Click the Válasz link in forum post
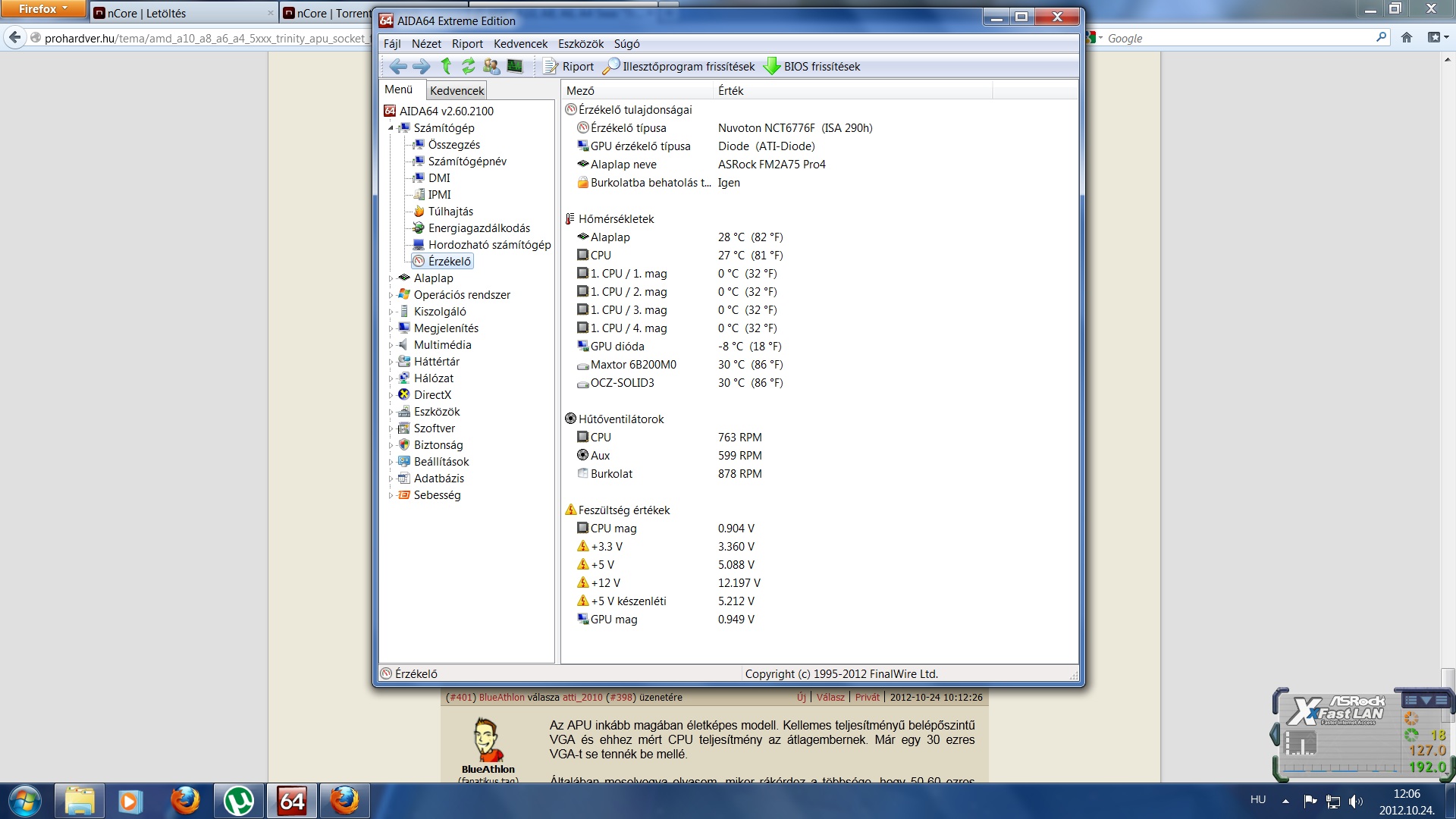The image size is (1456, 819). pyautogui.click(x=830, y=698)
